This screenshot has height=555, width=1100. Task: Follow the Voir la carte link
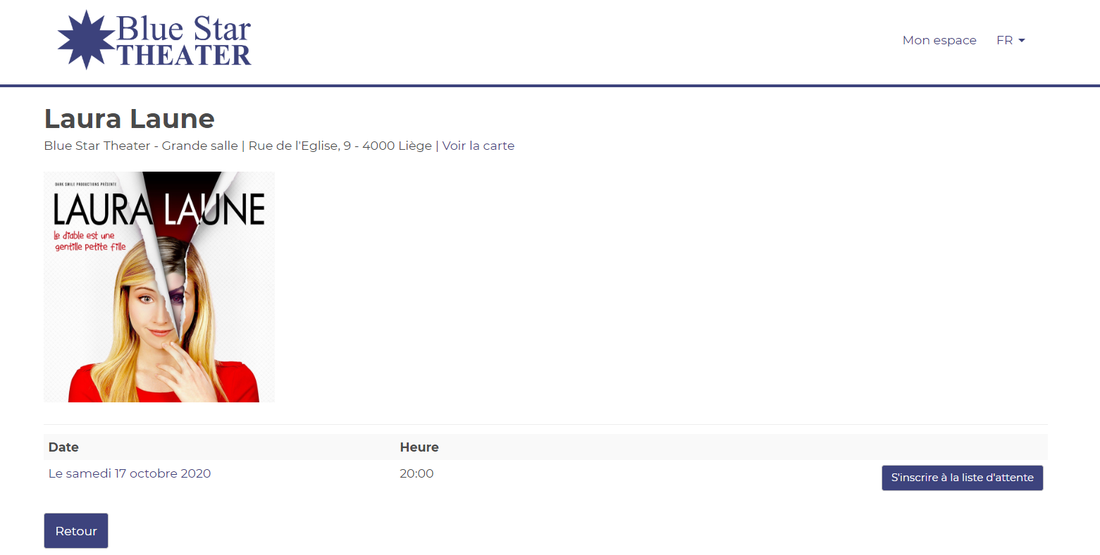pyautogui.click(x=478, y=146)
